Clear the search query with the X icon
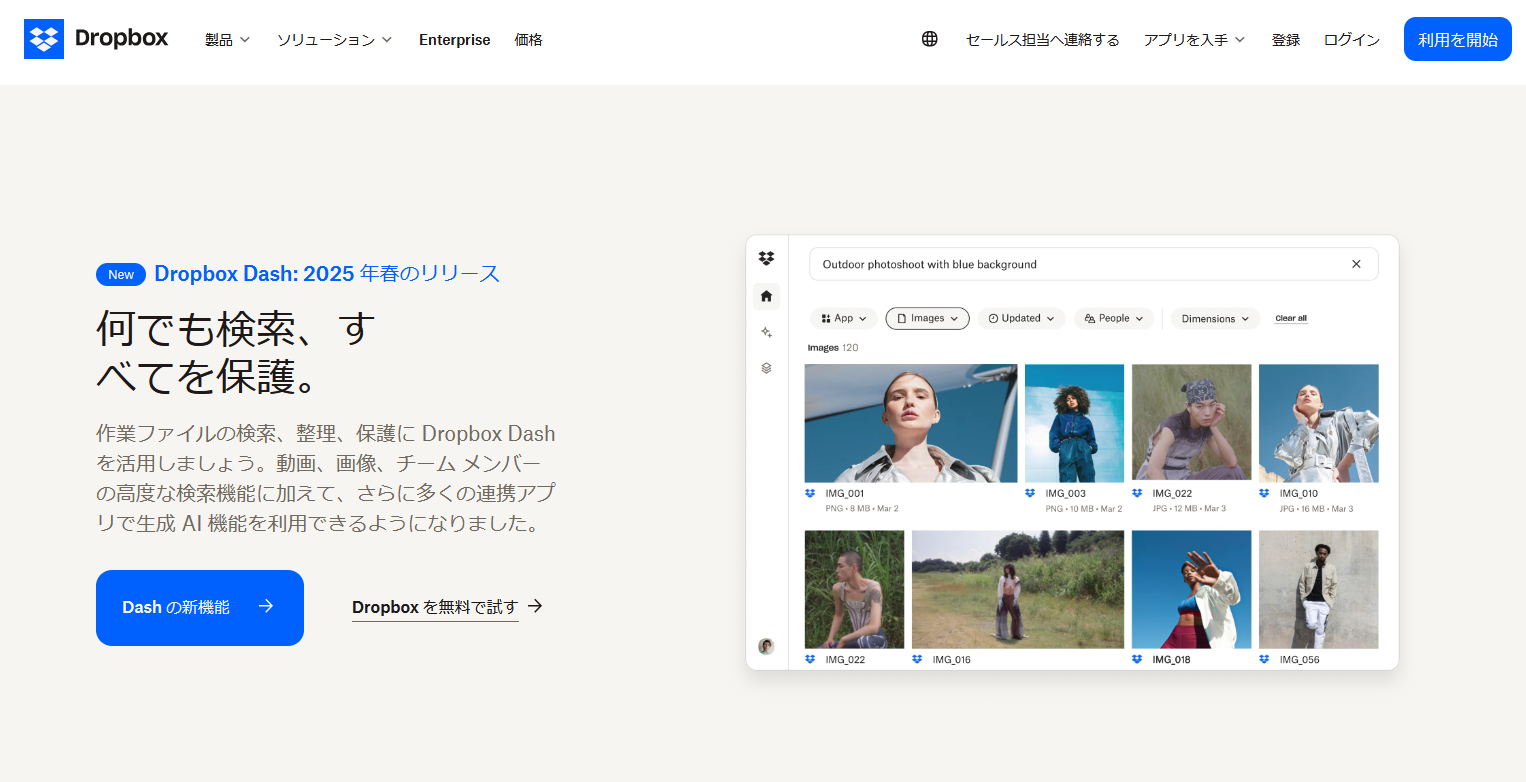This screenshot has width=1526, height=782. pos(1356,263)
